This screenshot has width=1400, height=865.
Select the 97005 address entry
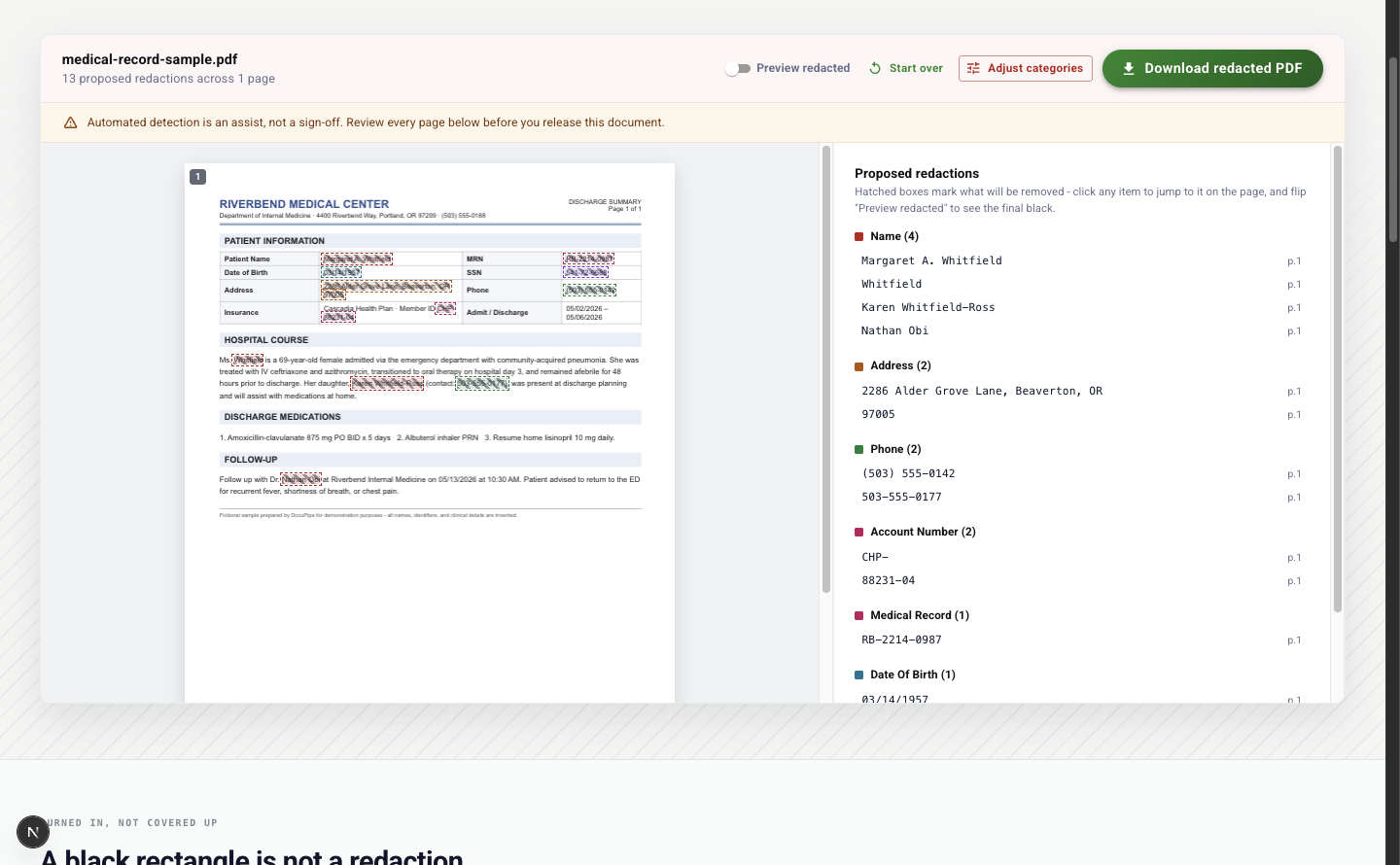pyautogui.click(x=1081, y=414)
